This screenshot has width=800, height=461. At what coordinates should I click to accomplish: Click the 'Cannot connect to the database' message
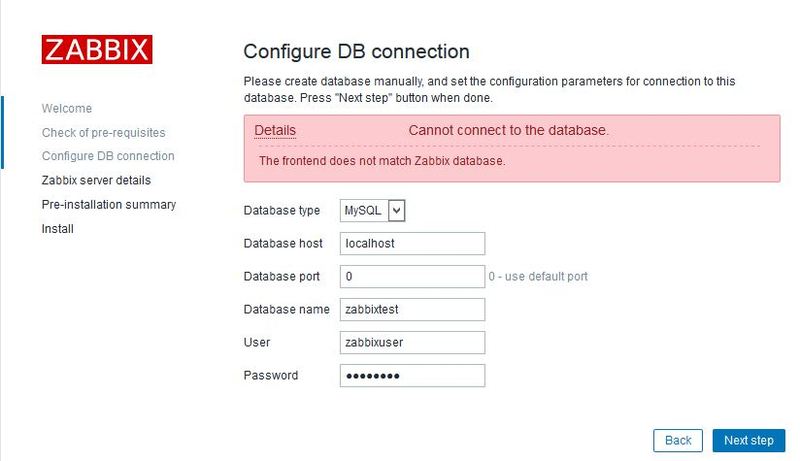coord(509,131)
